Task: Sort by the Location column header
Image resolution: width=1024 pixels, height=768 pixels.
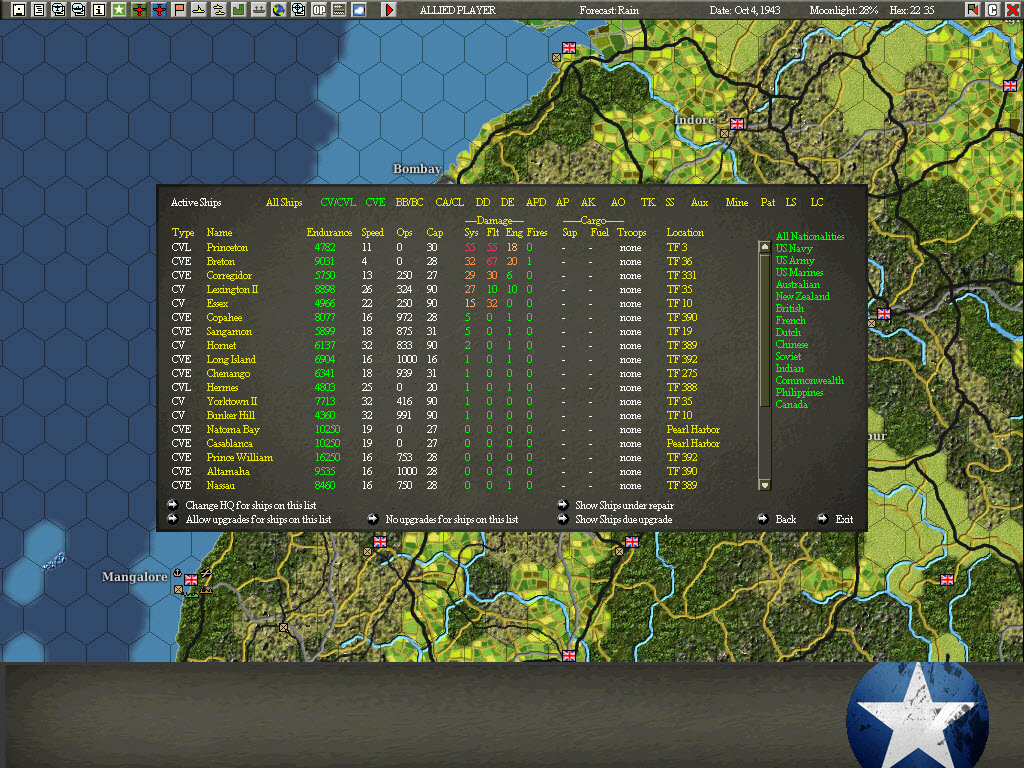Action: 685,232
